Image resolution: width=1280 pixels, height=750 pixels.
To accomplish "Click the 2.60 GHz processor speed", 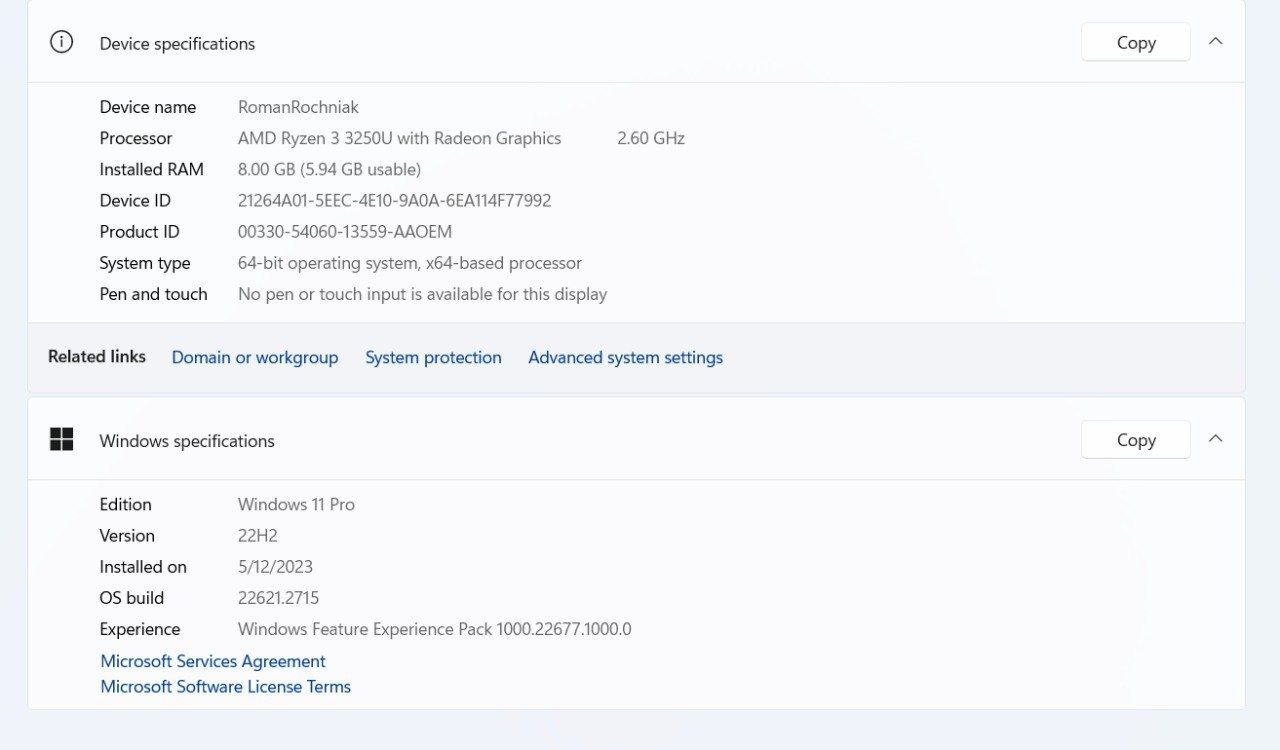I will 651,138.
